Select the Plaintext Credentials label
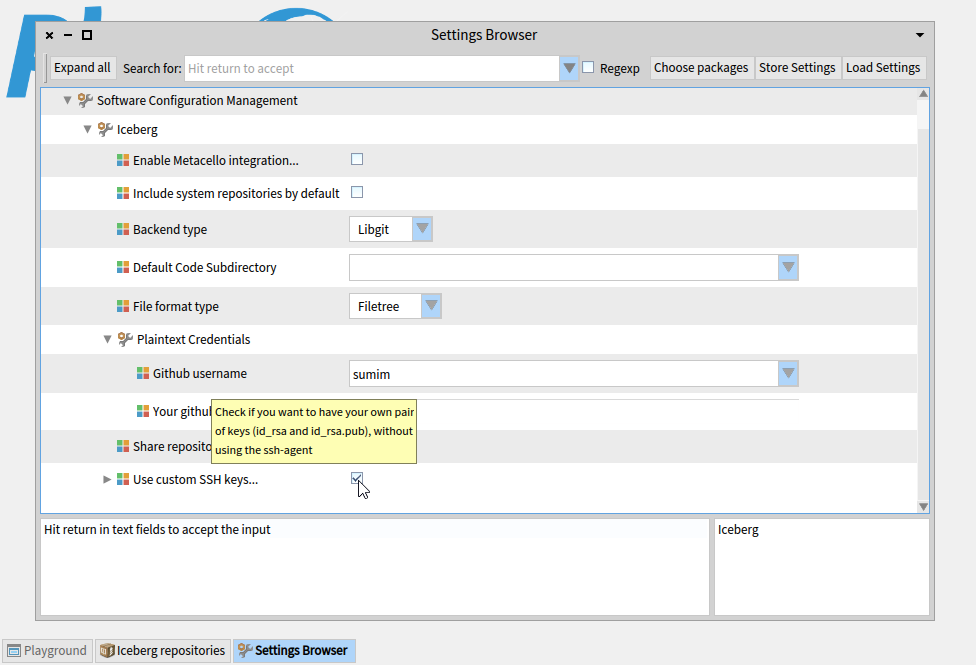The image size is (976, 665). click(x=194, y=339)
